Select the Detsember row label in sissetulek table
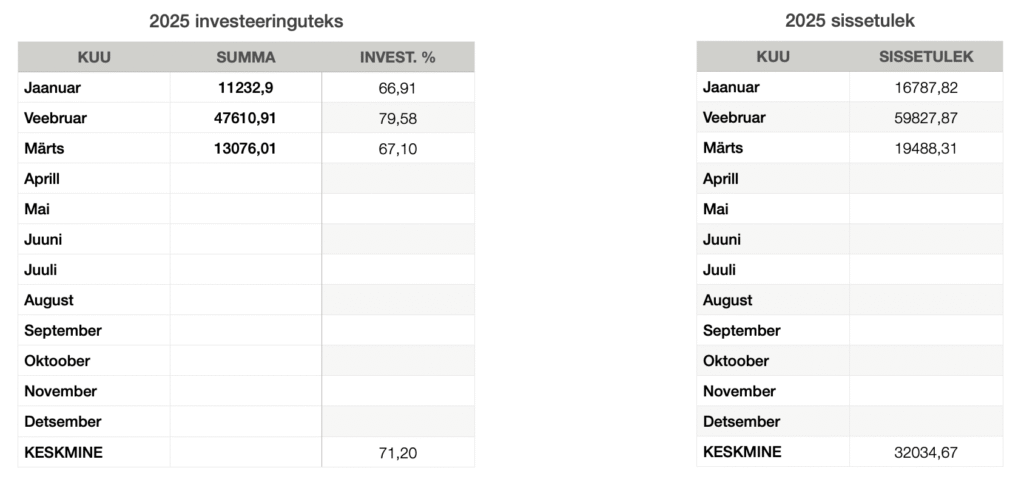 [x=741, y=422]
